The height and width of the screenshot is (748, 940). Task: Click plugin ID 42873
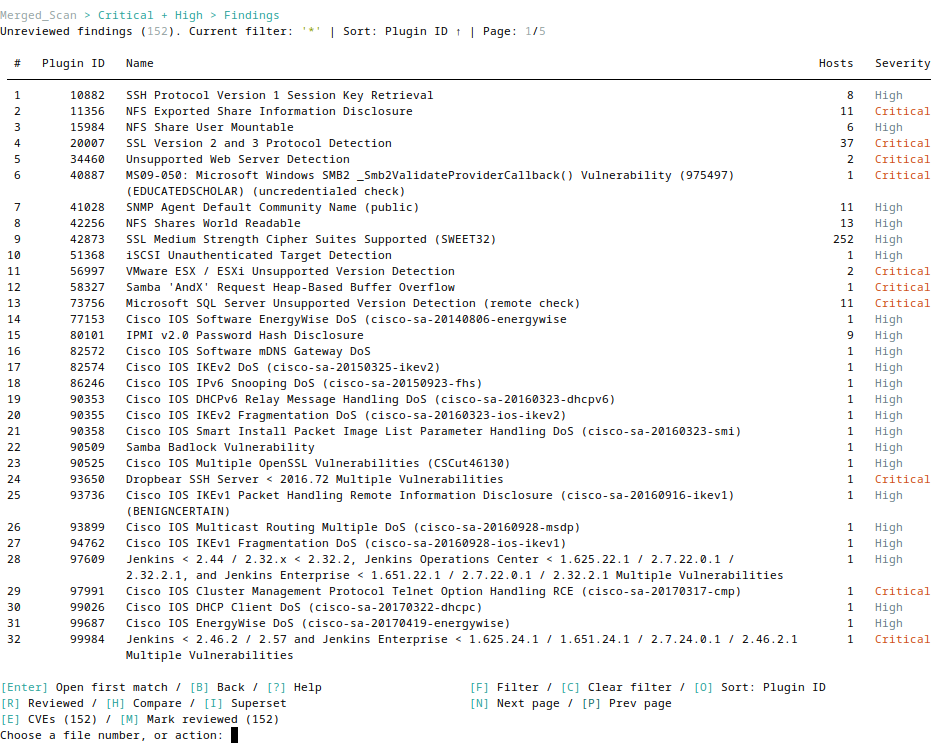point(87,239)
